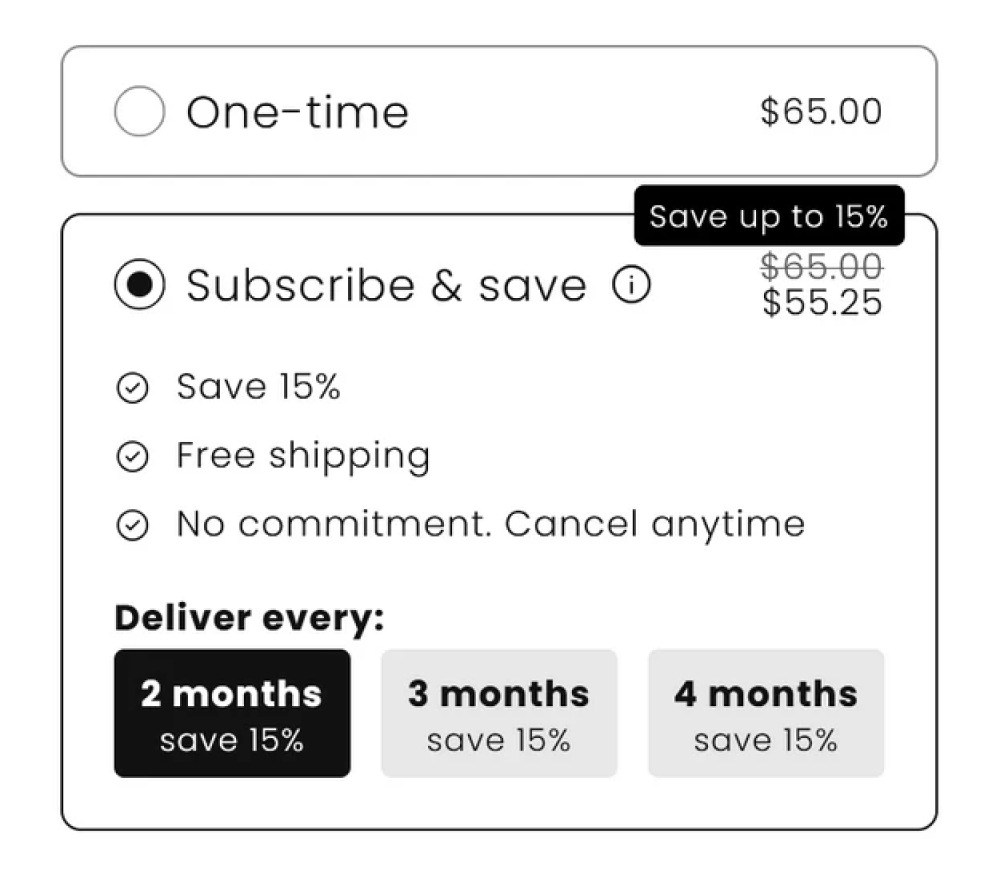Click the crossed-out $65.00 price
The width and height of the screenshot is (996, 876).
(x=821, y=268)
